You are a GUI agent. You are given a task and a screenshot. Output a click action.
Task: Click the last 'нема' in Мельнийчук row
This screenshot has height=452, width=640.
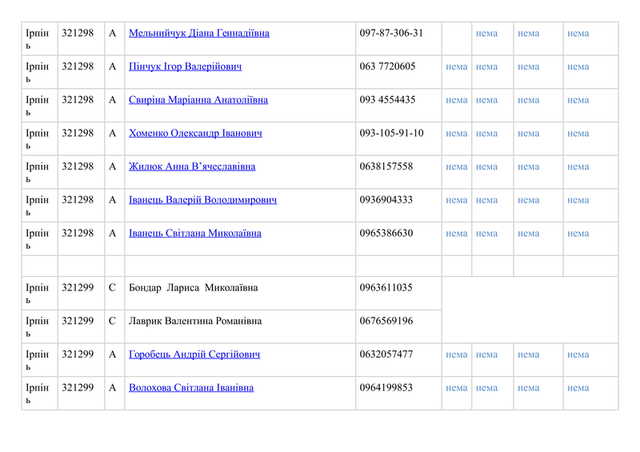[x=578, y=33]
